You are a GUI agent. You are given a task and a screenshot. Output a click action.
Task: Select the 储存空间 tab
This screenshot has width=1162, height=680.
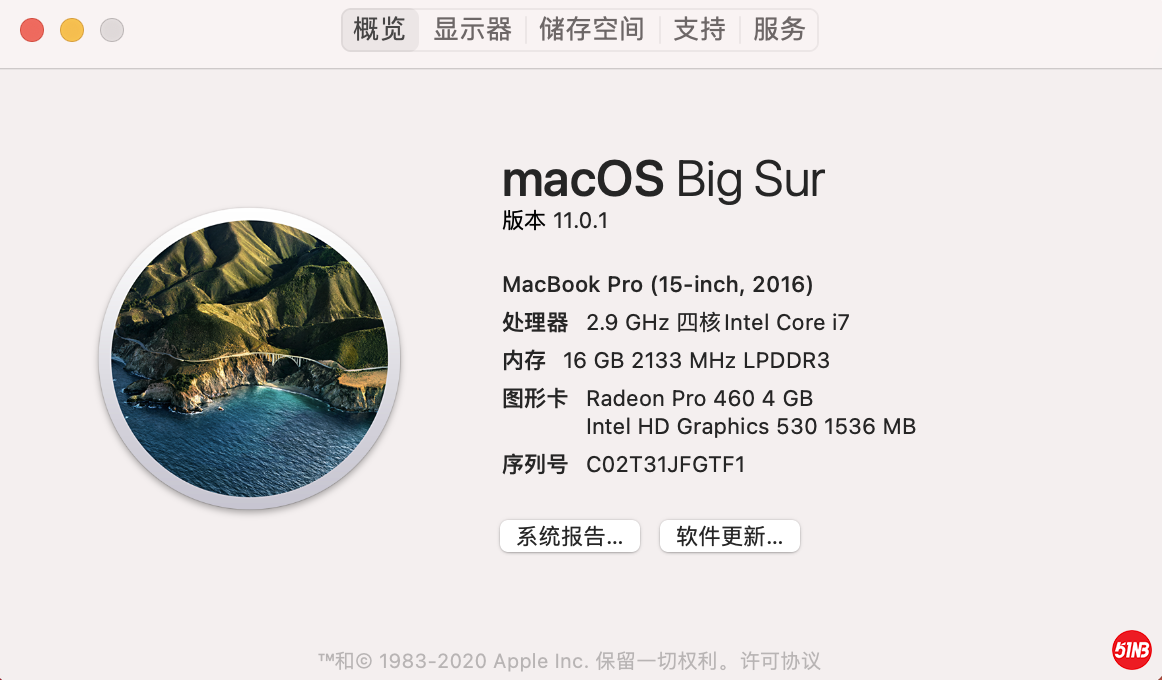click(x=592, y=30)
